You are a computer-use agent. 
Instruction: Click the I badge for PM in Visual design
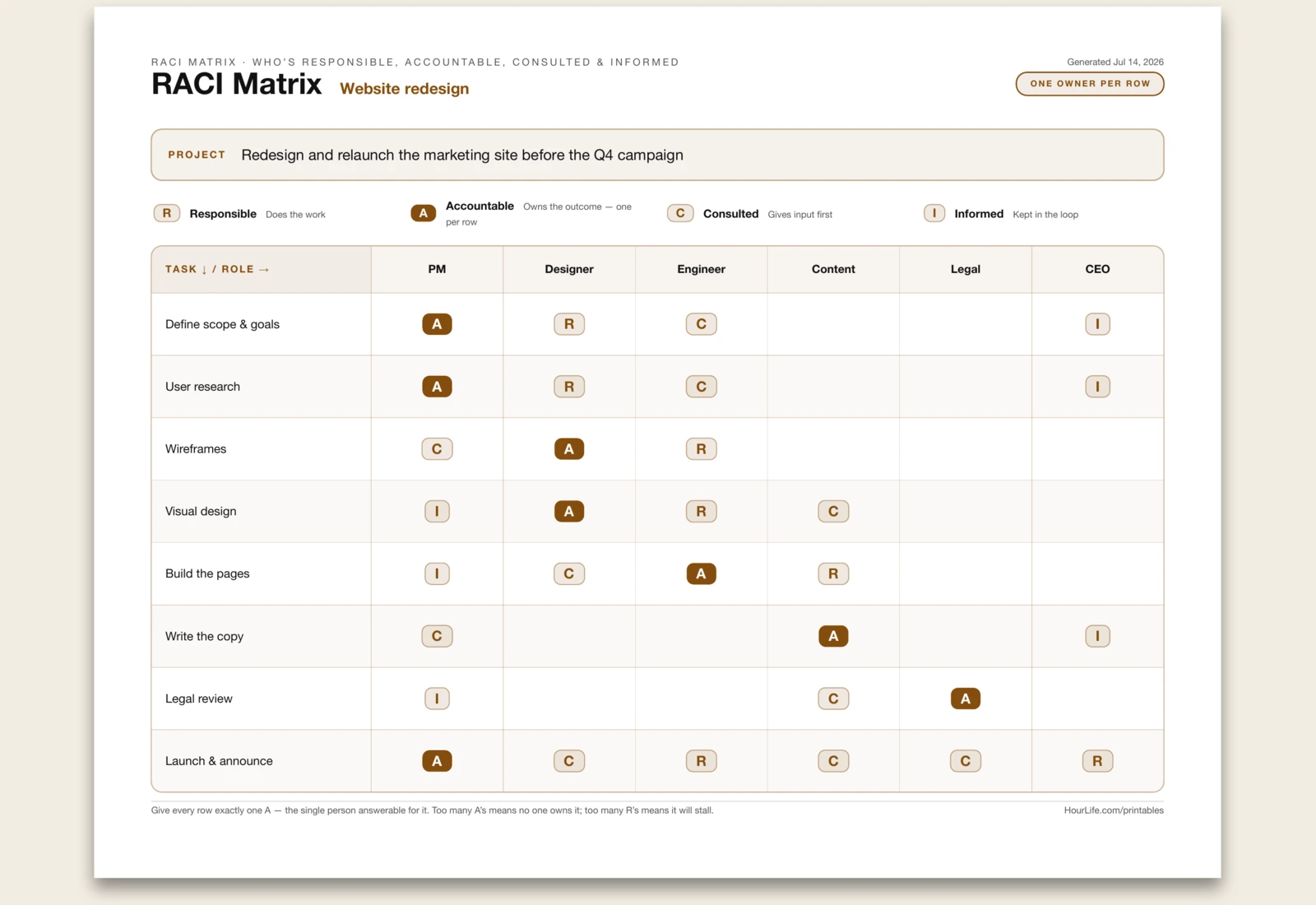pyautogui.click(x=437, y=512)
